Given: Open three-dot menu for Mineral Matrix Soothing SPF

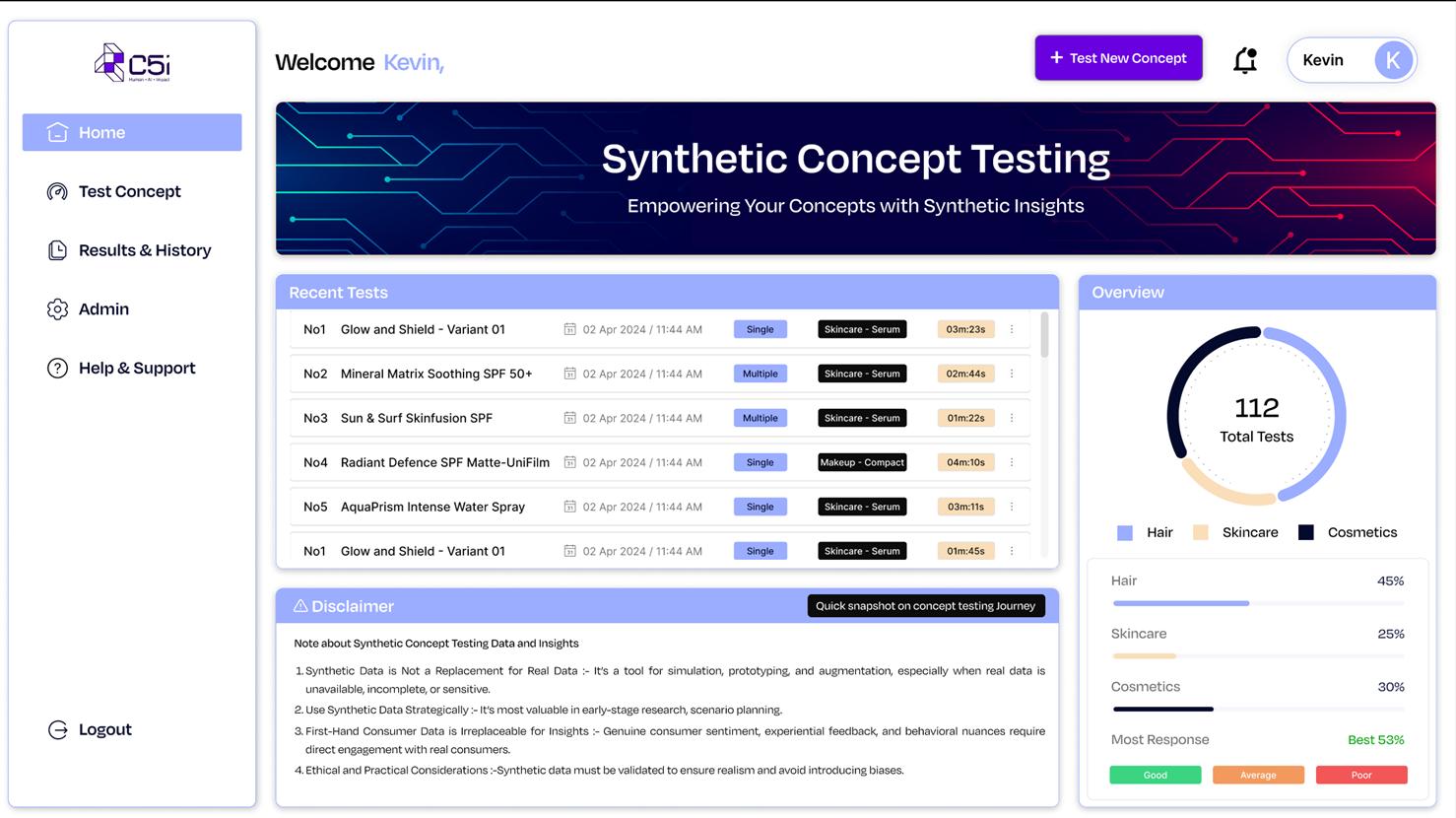Looking at the screenshot, I should (1012, 374).
